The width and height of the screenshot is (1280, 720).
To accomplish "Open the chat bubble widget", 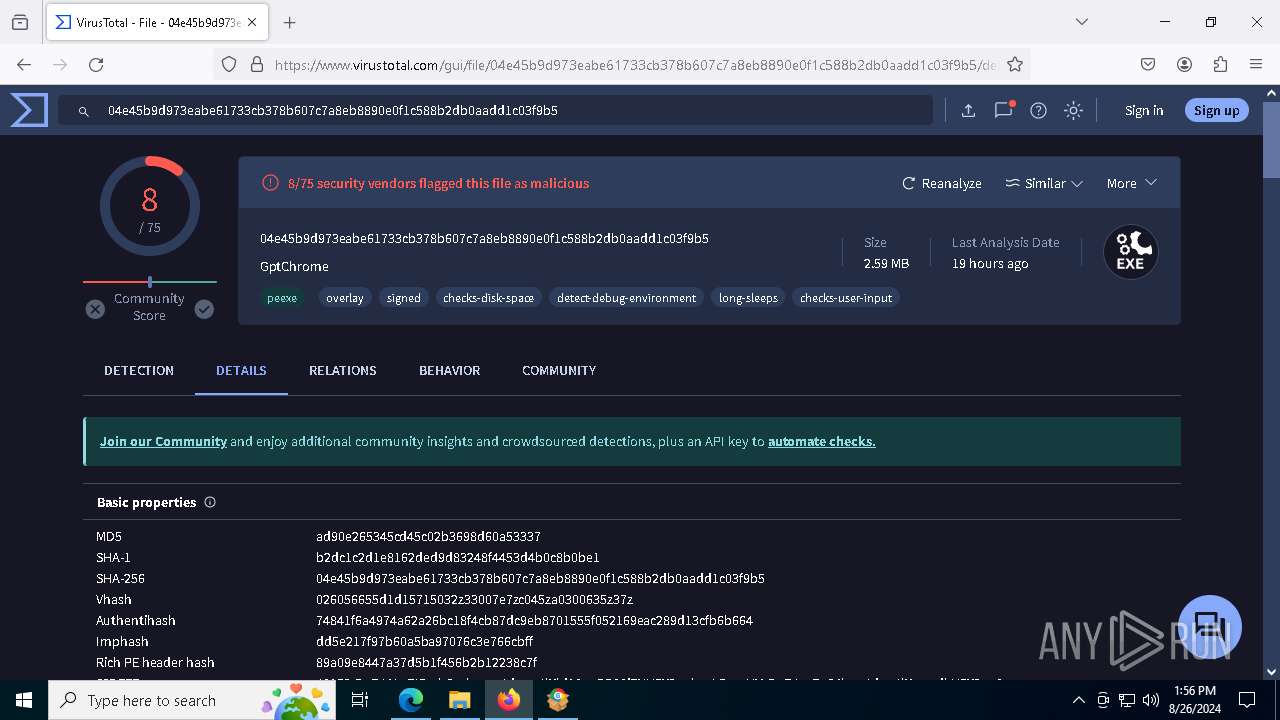I will pyautogui.click(x=1209, y=627).
